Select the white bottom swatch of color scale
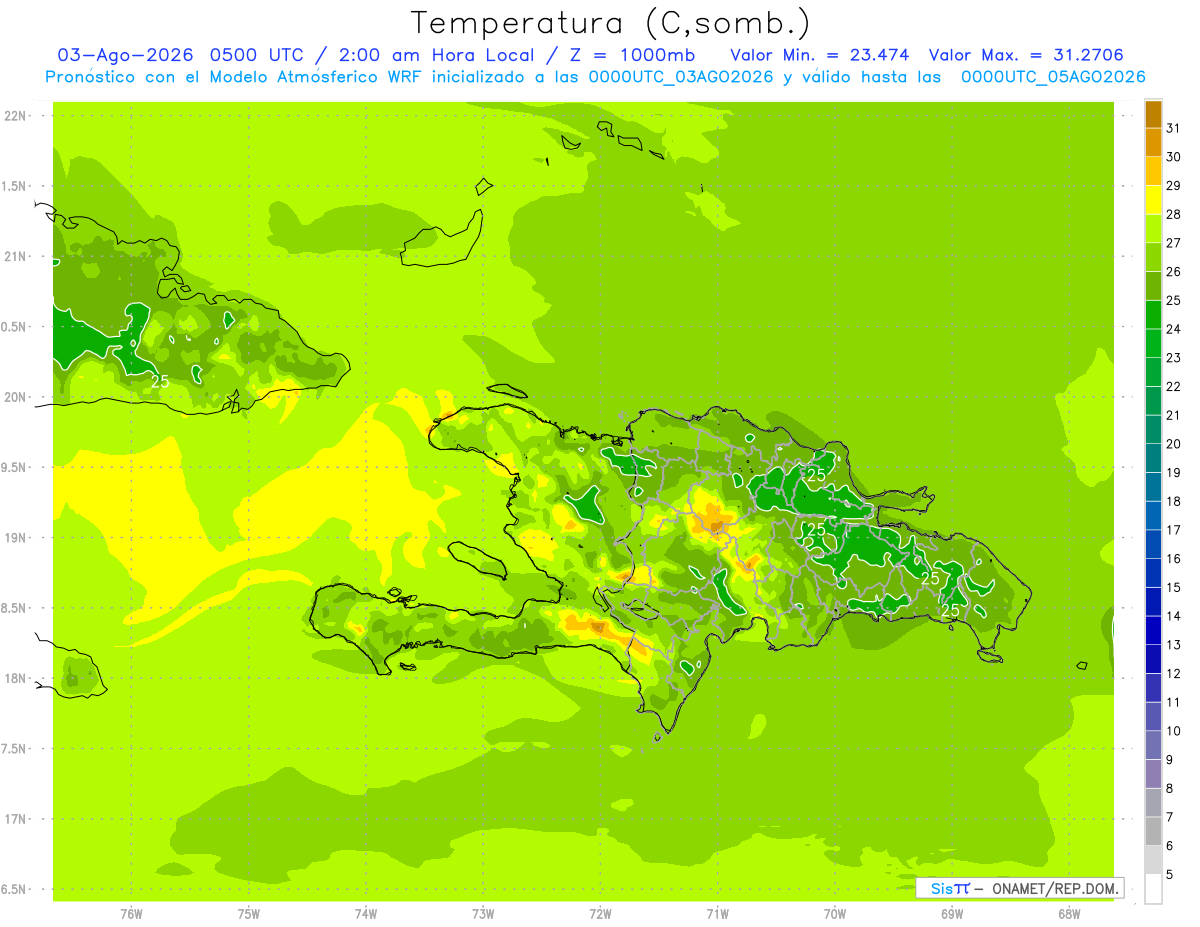 point(1153,889)
